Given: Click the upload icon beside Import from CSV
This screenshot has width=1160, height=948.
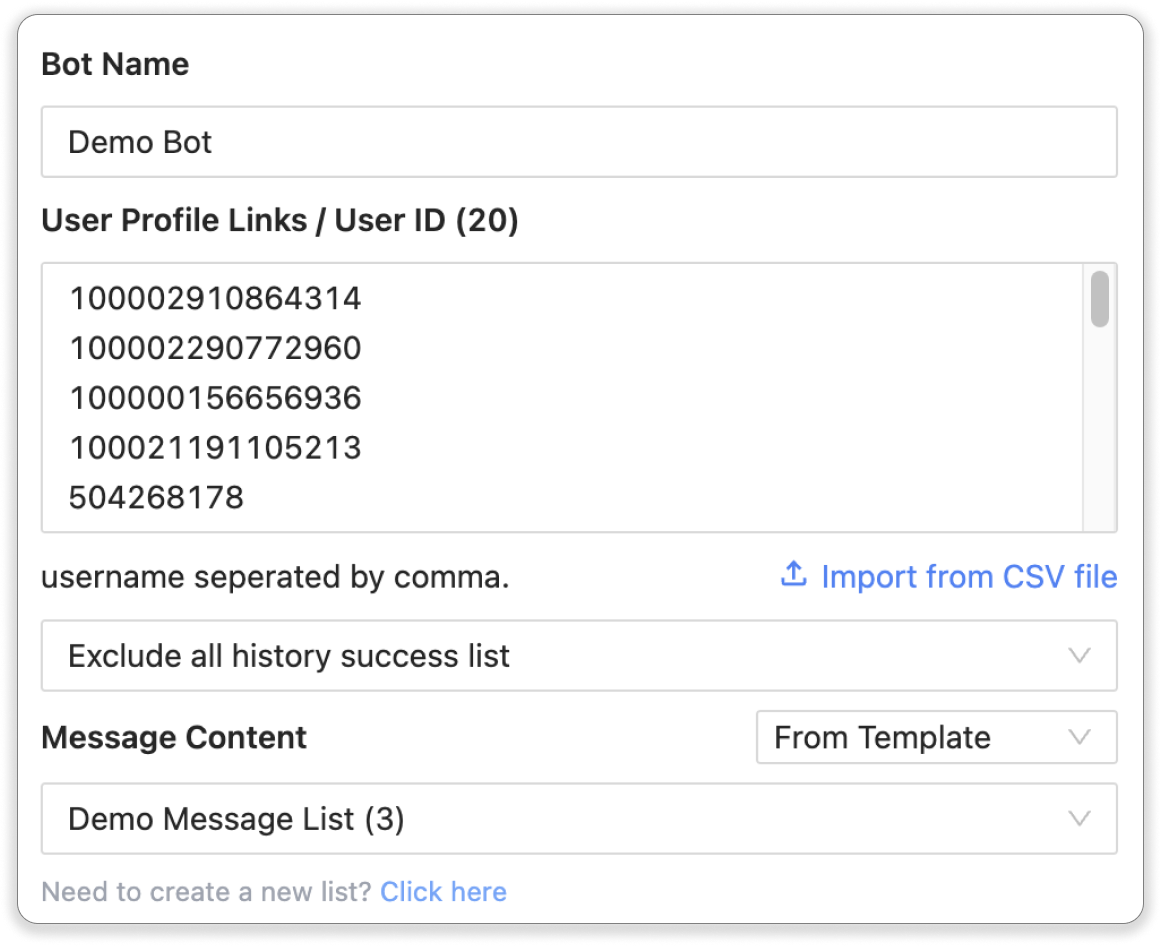Looking at the screenshot, I should point(793,576).
